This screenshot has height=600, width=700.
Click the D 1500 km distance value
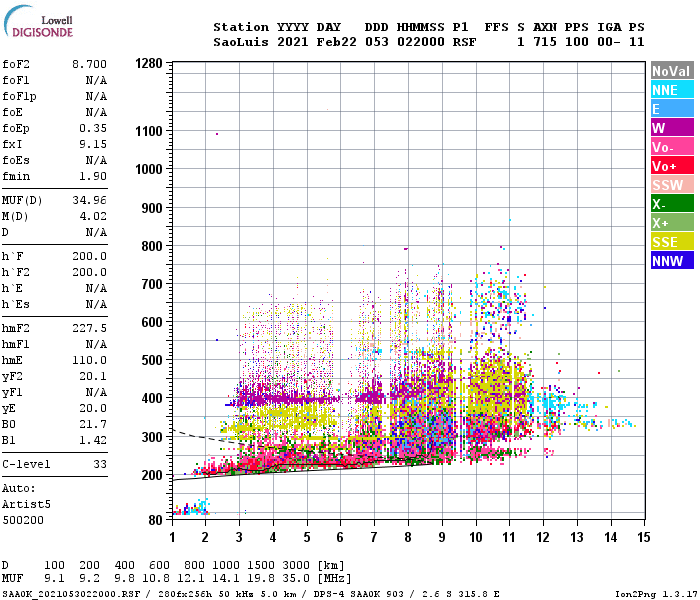point(261,565)
